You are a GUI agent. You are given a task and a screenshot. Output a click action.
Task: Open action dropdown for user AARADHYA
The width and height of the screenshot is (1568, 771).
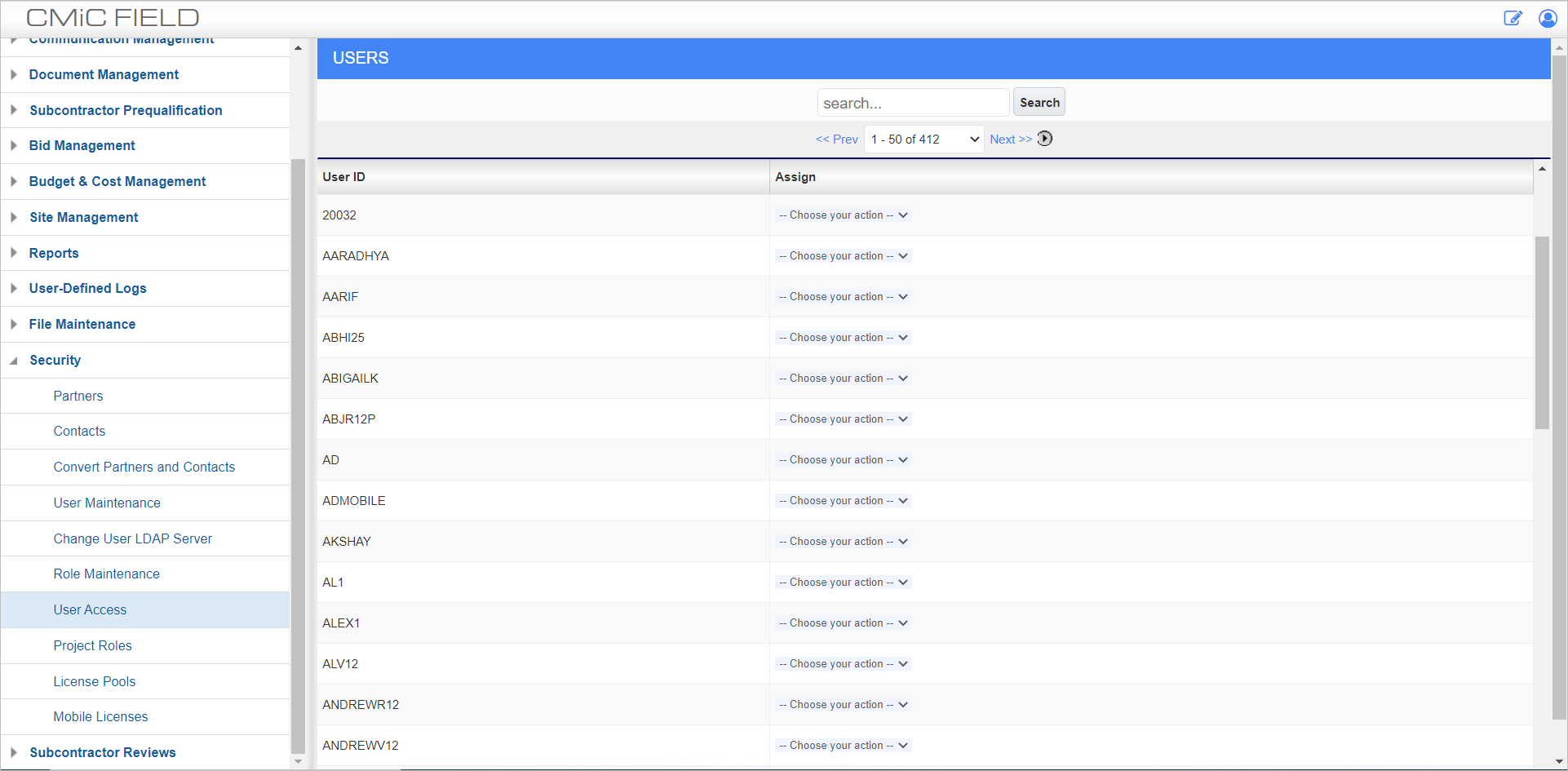coord(843,256)
